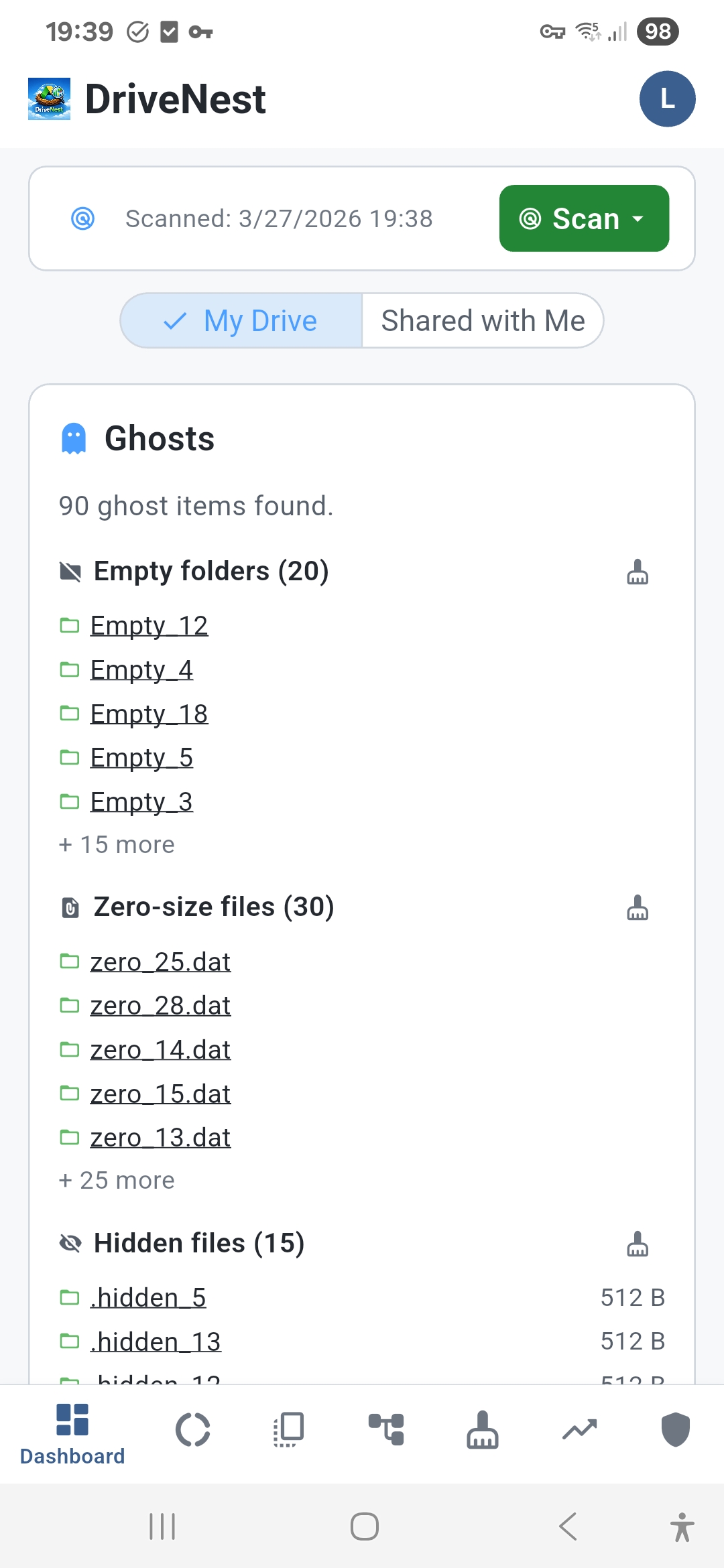This screenshot has width=724, height=1568.
Task: Open the trends chart icon in bottom nav
Action: coord(579,1430)
